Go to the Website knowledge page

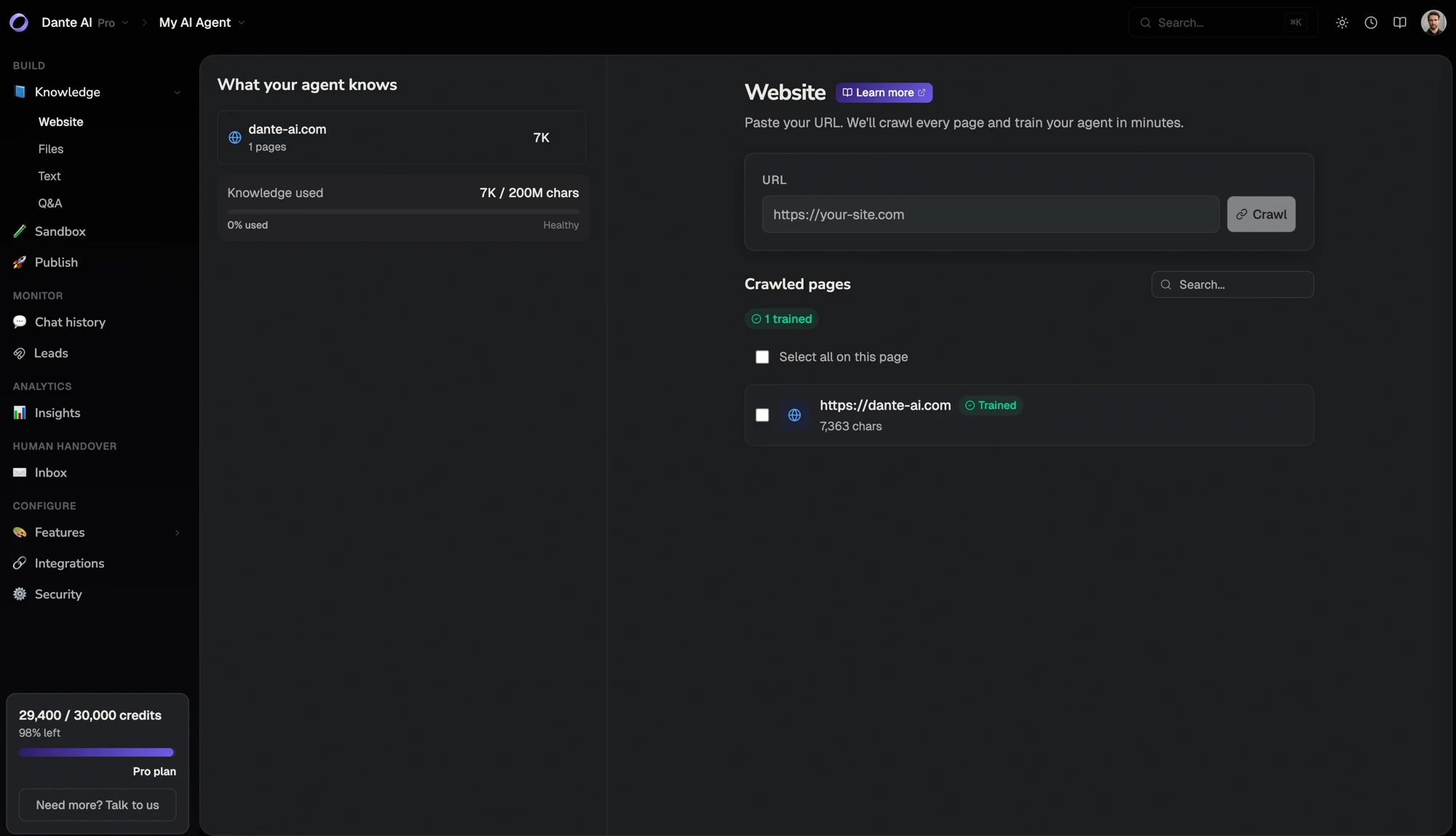61,122
